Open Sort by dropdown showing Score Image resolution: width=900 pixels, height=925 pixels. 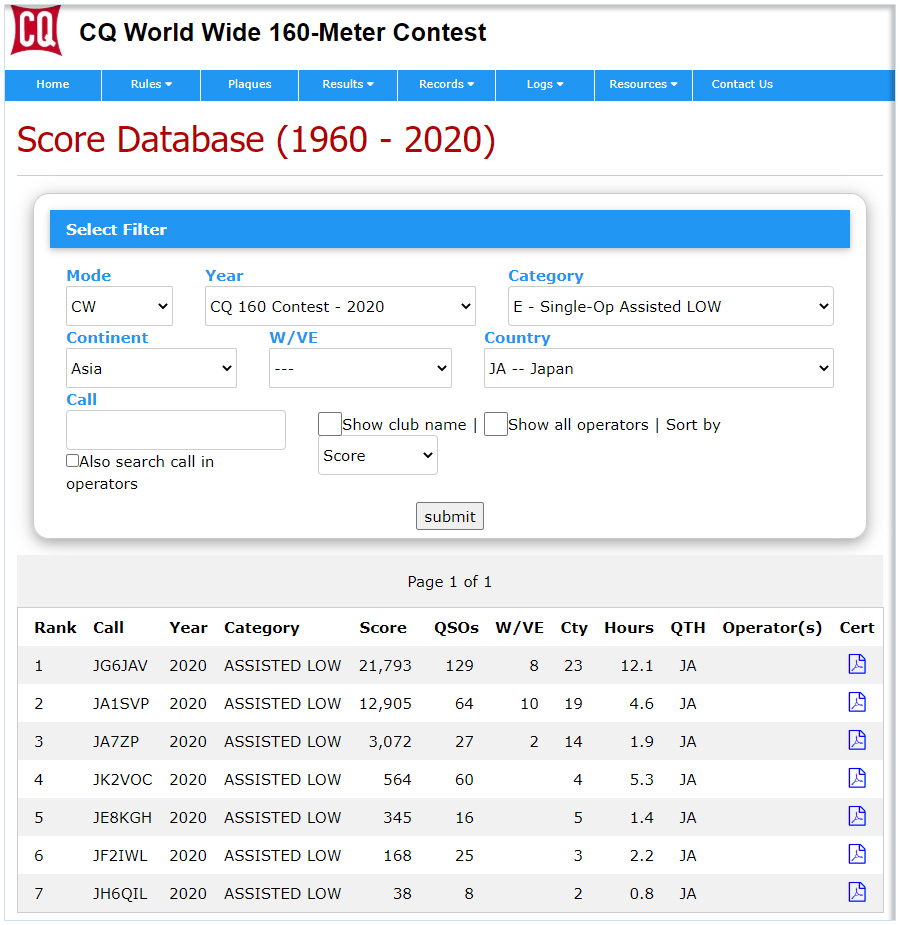point(377,455)
